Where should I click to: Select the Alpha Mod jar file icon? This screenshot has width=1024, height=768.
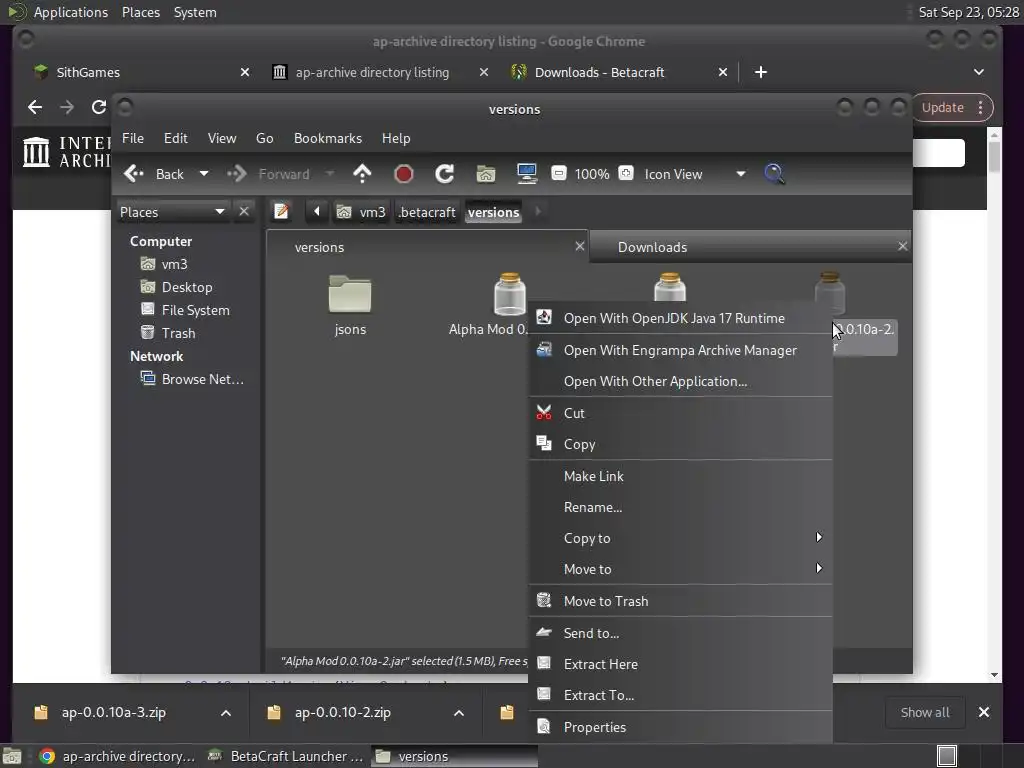coord(510,294)
